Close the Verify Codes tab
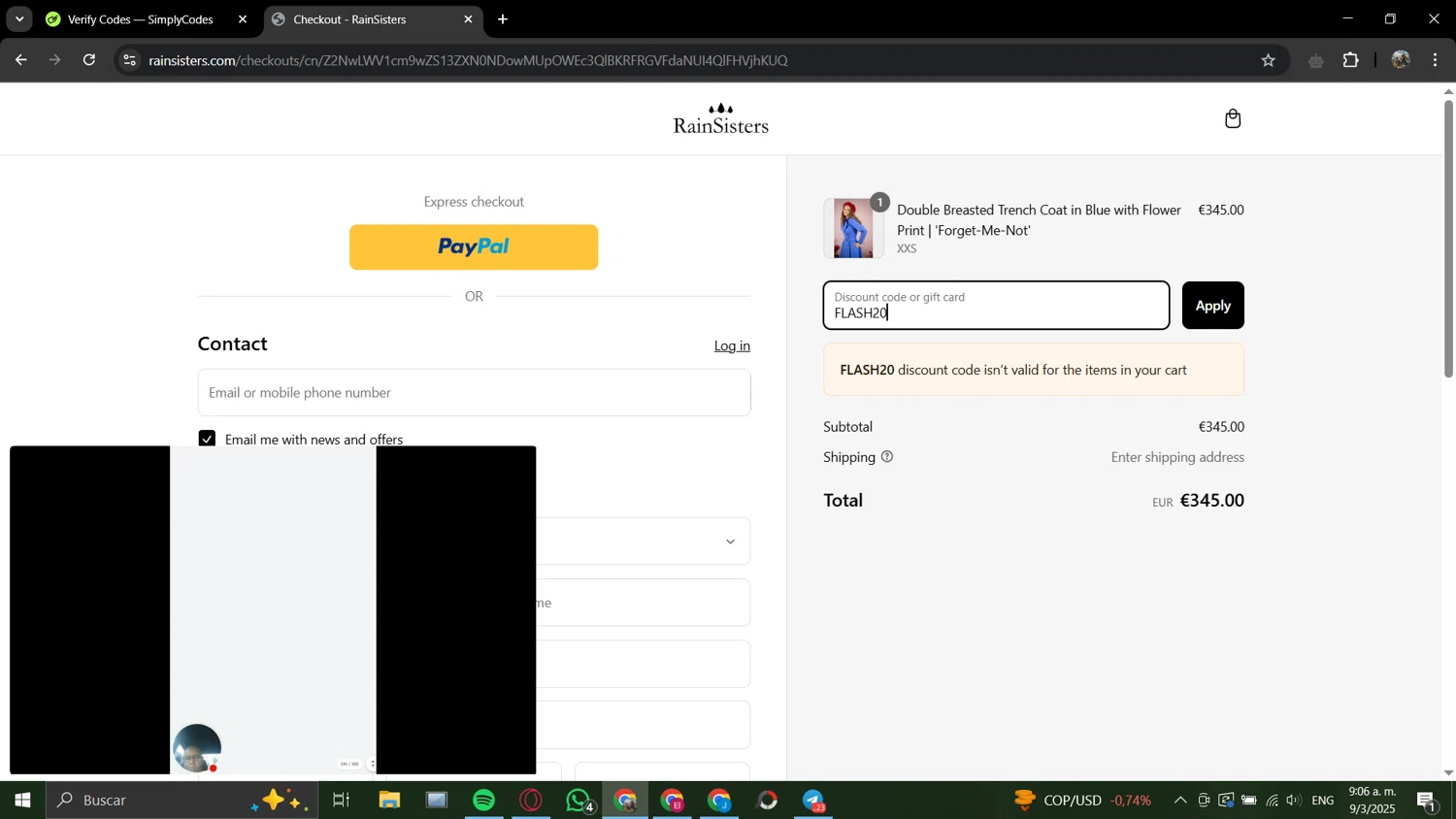The height and width of the screenshot is (819, 1456). click(x=243, y=19)
